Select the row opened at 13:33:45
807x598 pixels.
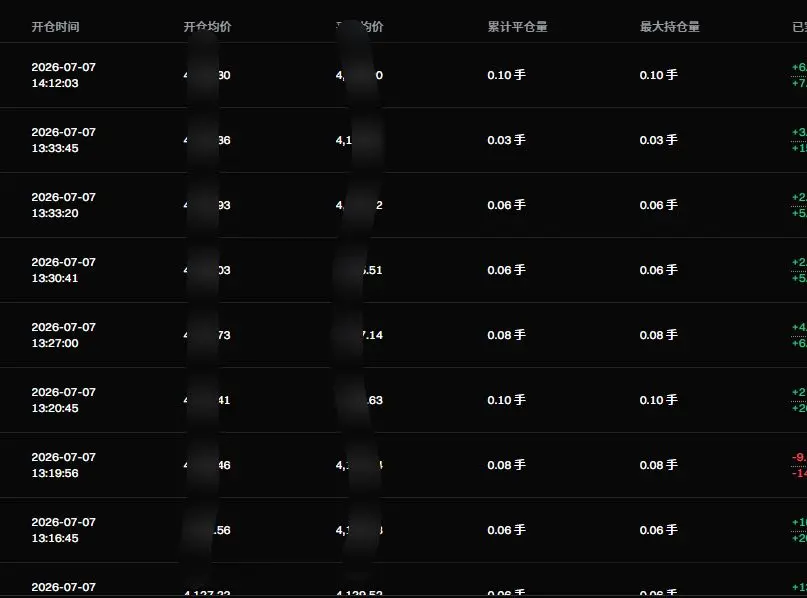404,140
